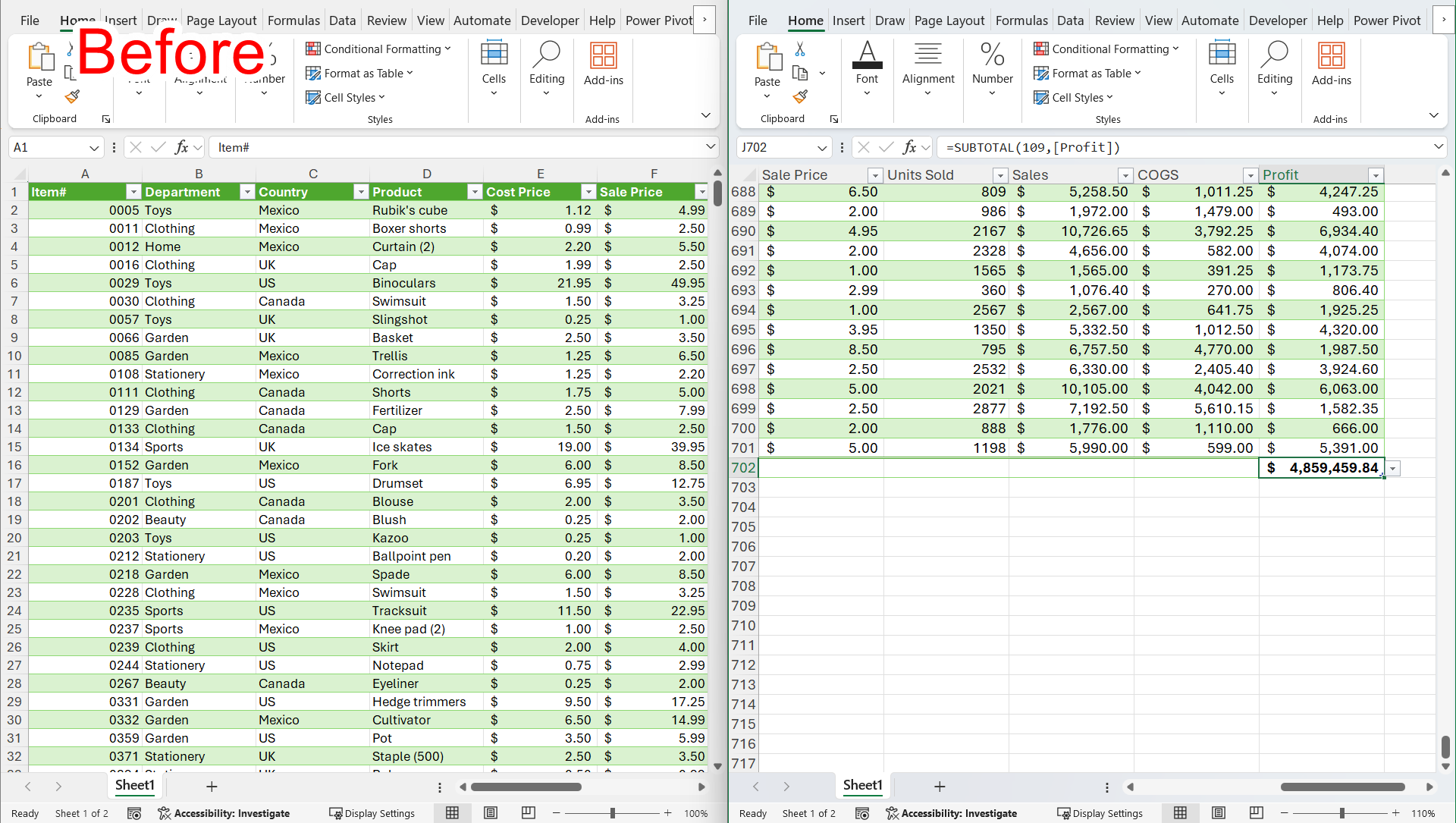Screen dimensions: 1456x823
Task: Click Format Painter brush in right window
Action: point(800,97)
